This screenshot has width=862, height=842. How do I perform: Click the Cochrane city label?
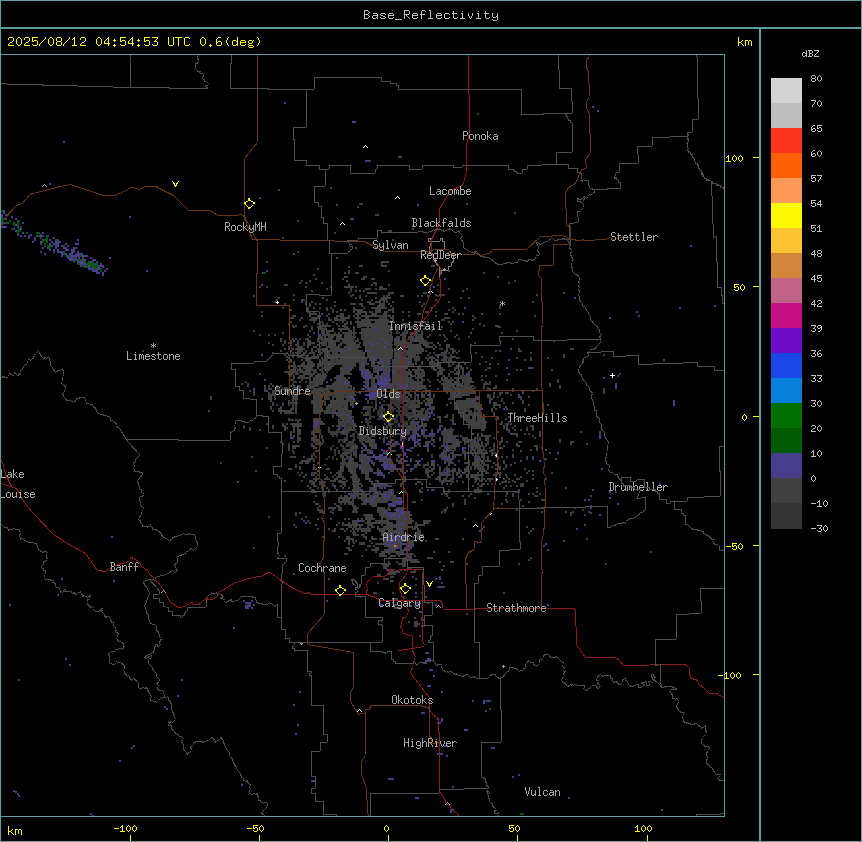click(x=322, y=568)
